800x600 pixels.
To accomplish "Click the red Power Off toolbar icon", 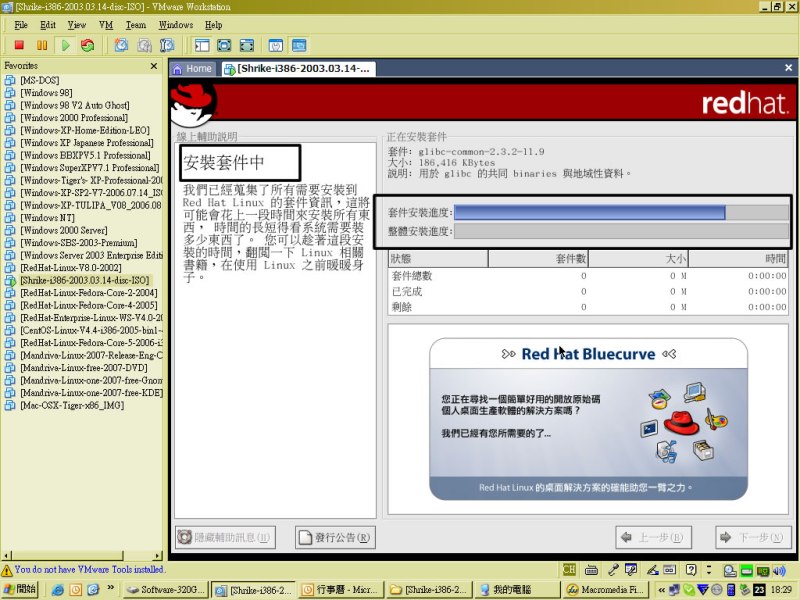I will [x=19, y=45].
